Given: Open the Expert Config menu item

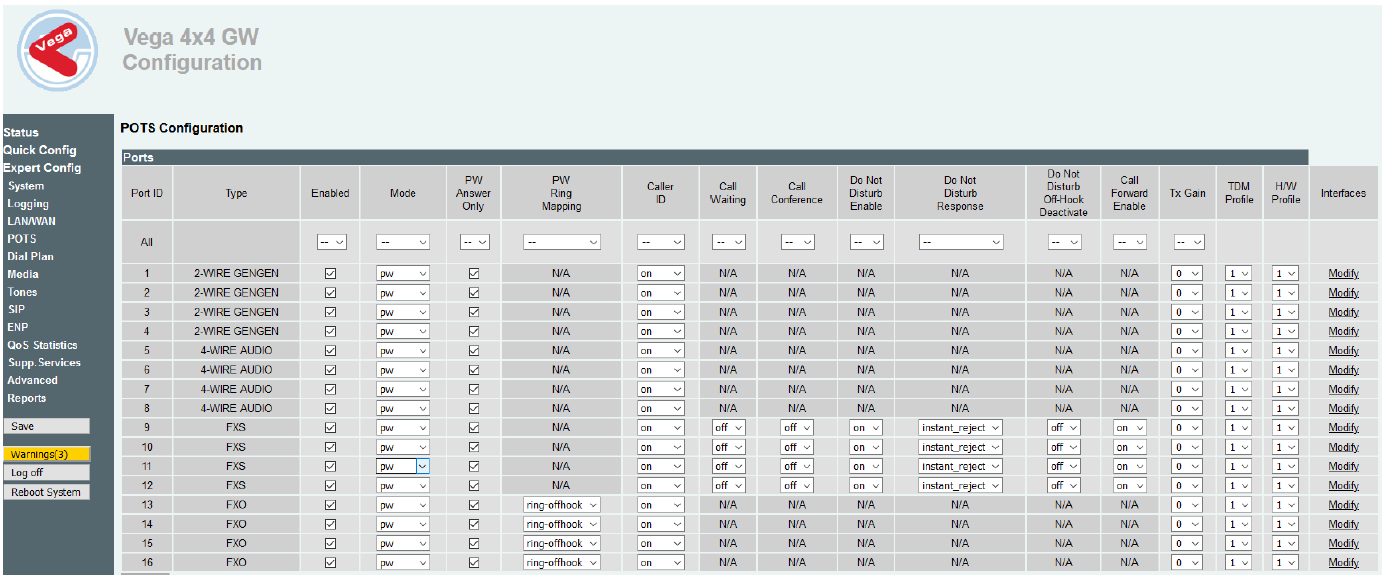Looking at the screenshot, I should [x=42, y=168].
